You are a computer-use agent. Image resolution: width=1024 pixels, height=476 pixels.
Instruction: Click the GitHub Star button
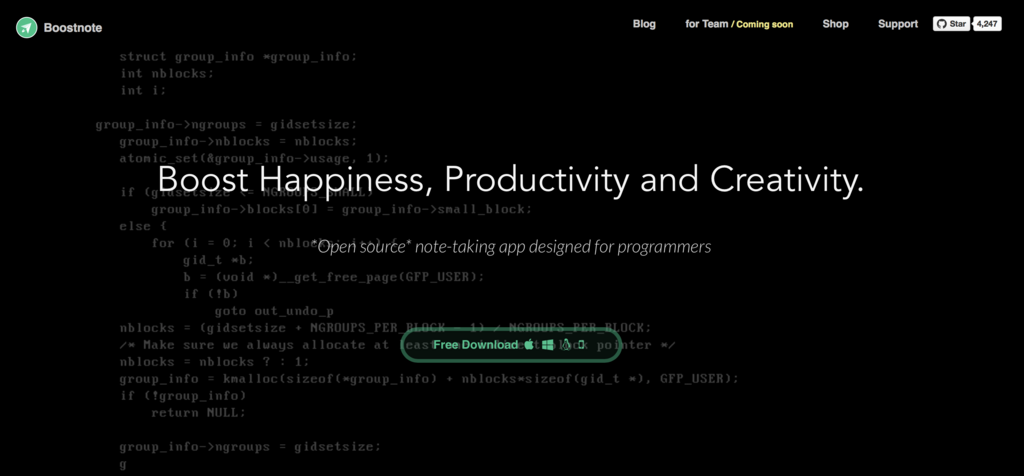(x=952, y=24)
